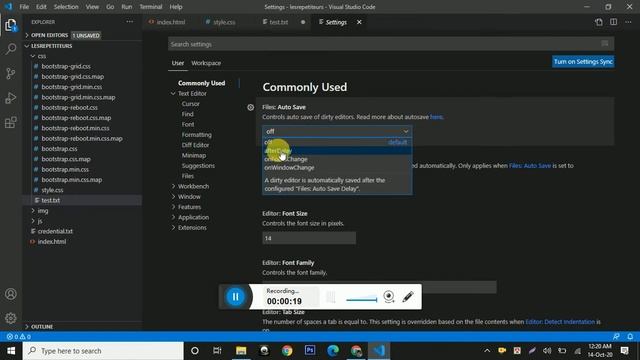Open Explorer views and more actions ellipsis
This screenshot has height=360, width=640.
(x=129, y=22)
